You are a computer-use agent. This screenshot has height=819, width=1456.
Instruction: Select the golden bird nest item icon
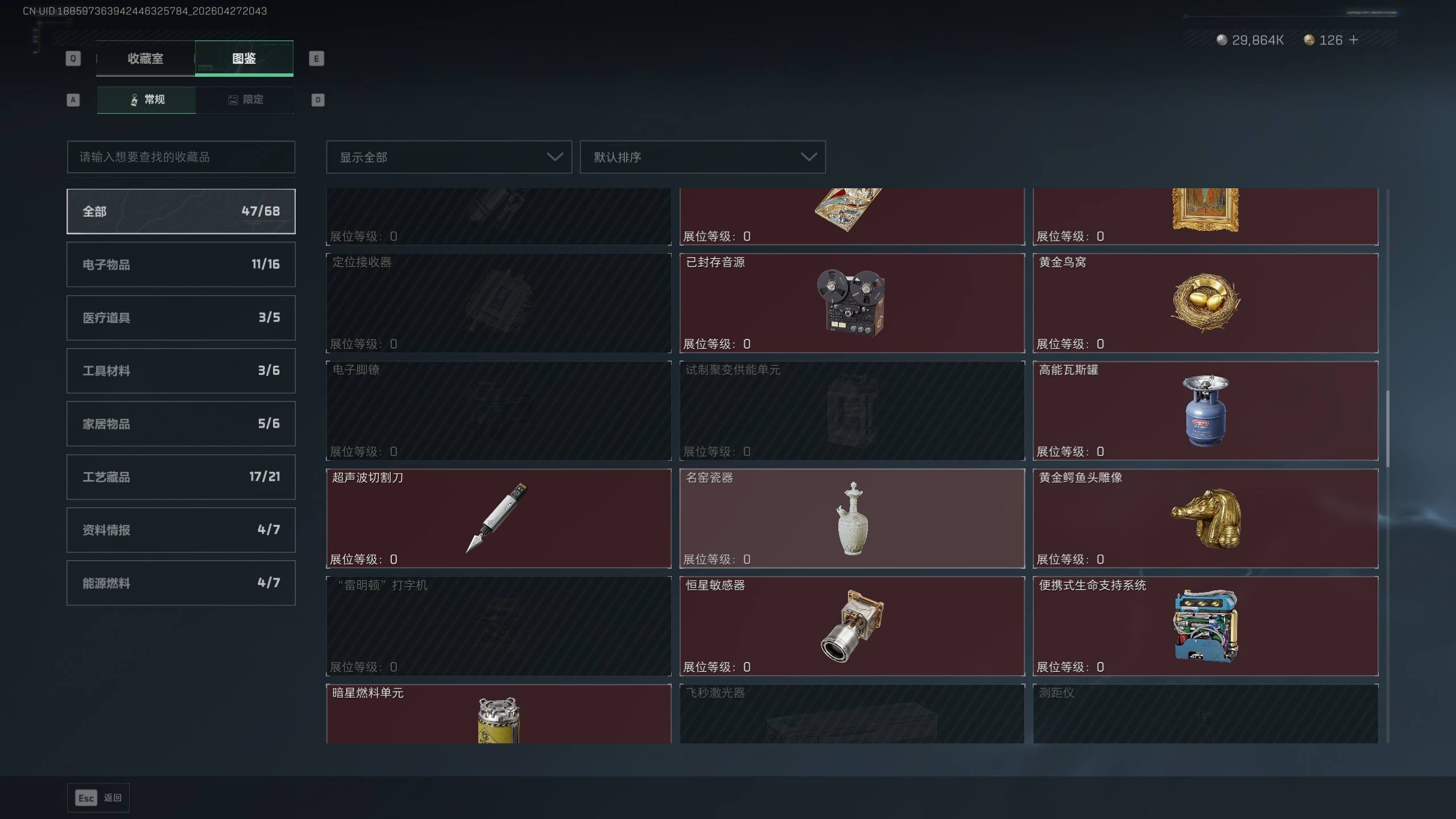[x=1205, y=303]
